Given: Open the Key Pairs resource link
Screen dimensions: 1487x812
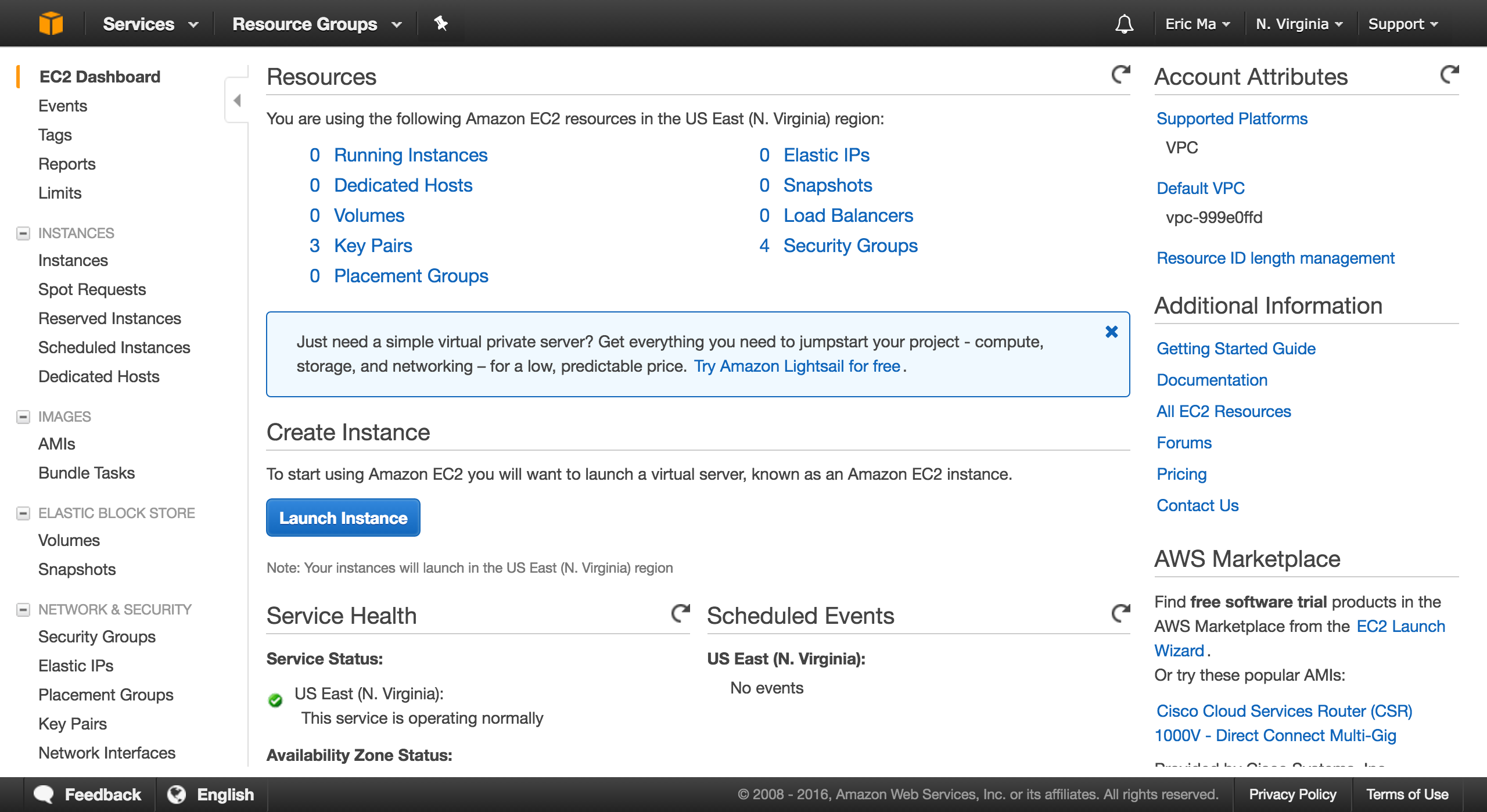Looking at the screenshot, I should (373, 246).
